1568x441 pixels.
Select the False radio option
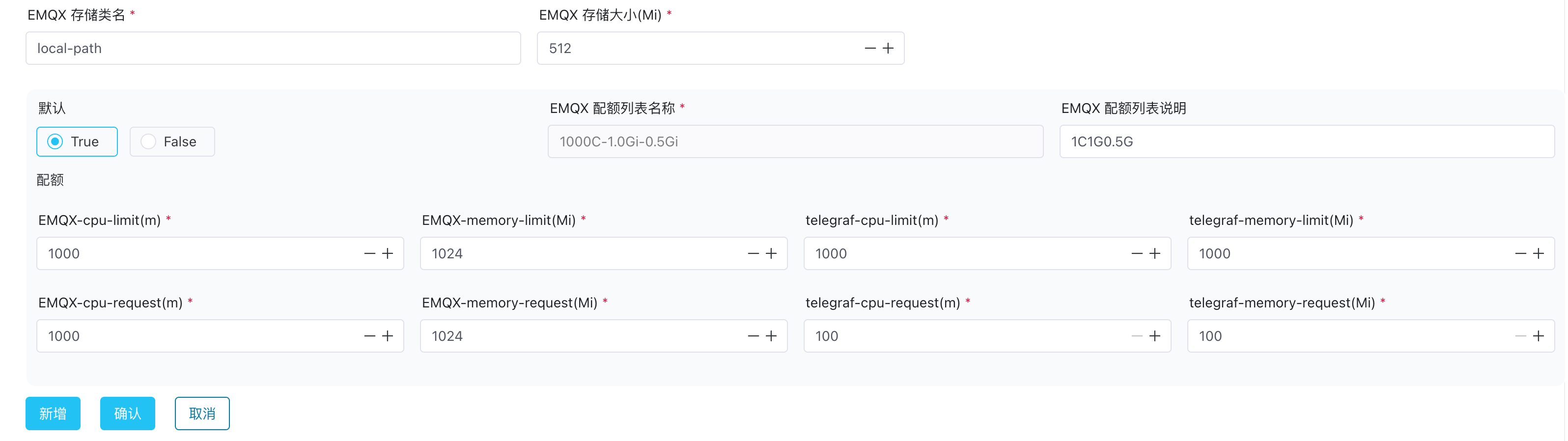[148, 142]
